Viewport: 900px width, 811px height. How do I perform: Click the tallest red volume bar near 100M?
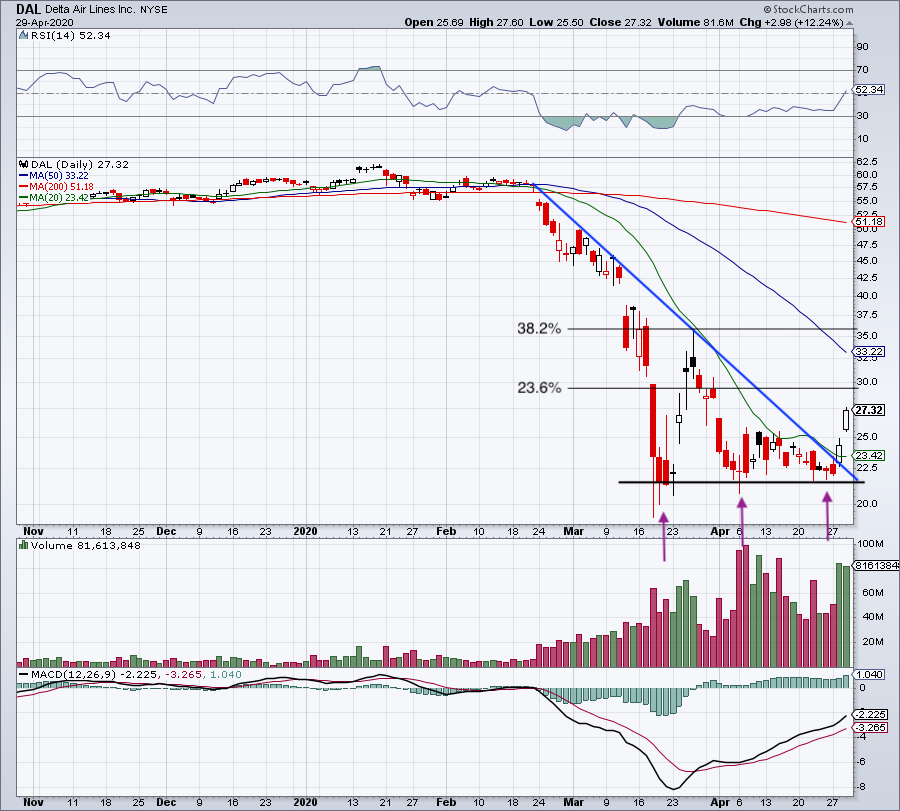[x=746, y=606]
